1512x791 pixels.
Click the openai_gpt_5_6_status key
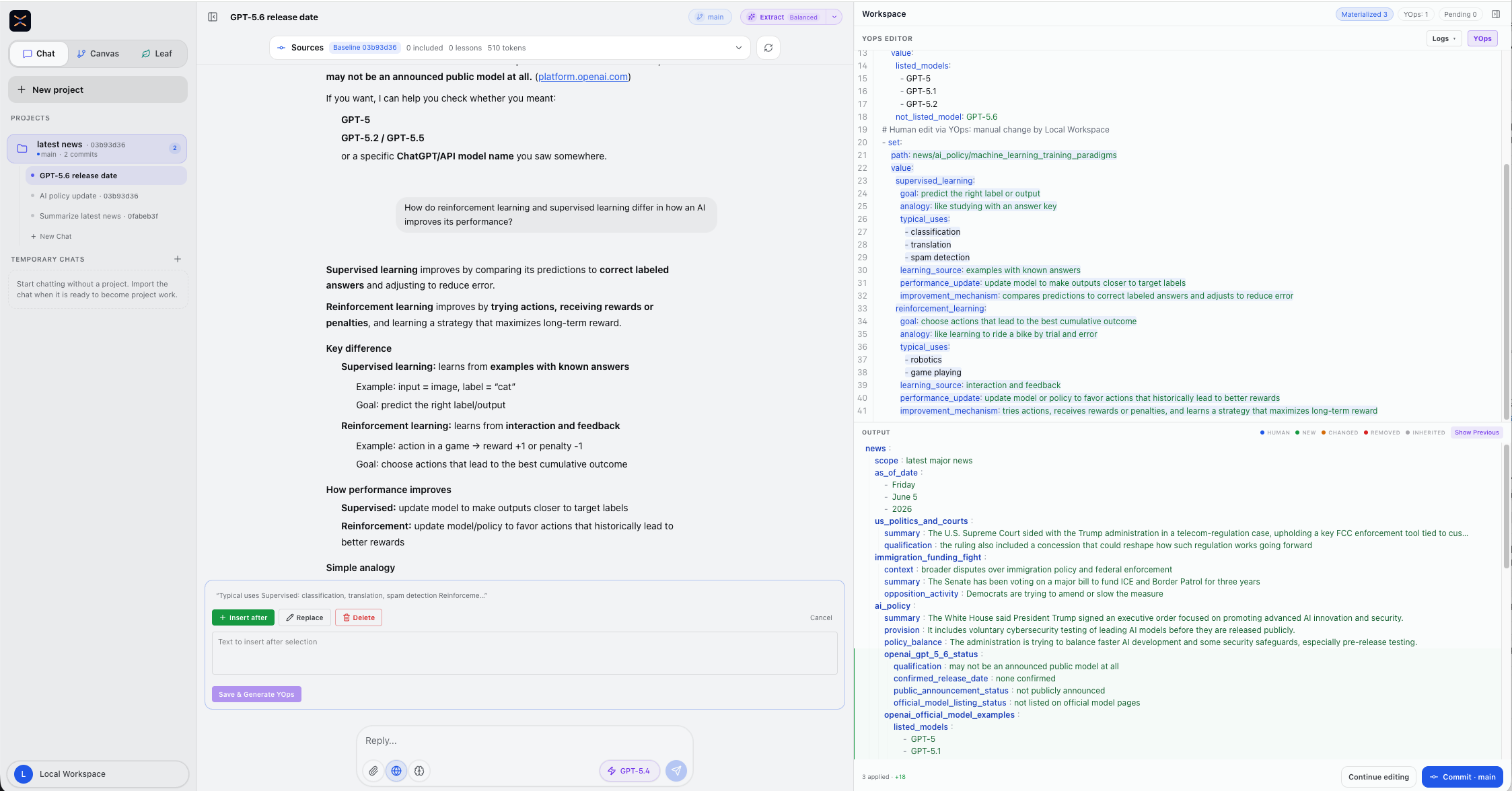pyautogui.click(x=931, y=654)
